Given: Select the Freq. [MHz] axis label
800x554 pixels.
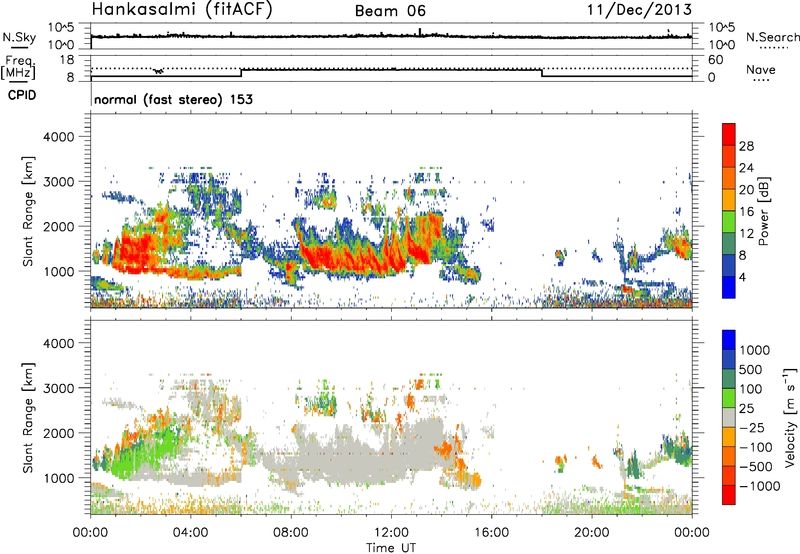Looking at the screenshot, I should tap(18, 67).
